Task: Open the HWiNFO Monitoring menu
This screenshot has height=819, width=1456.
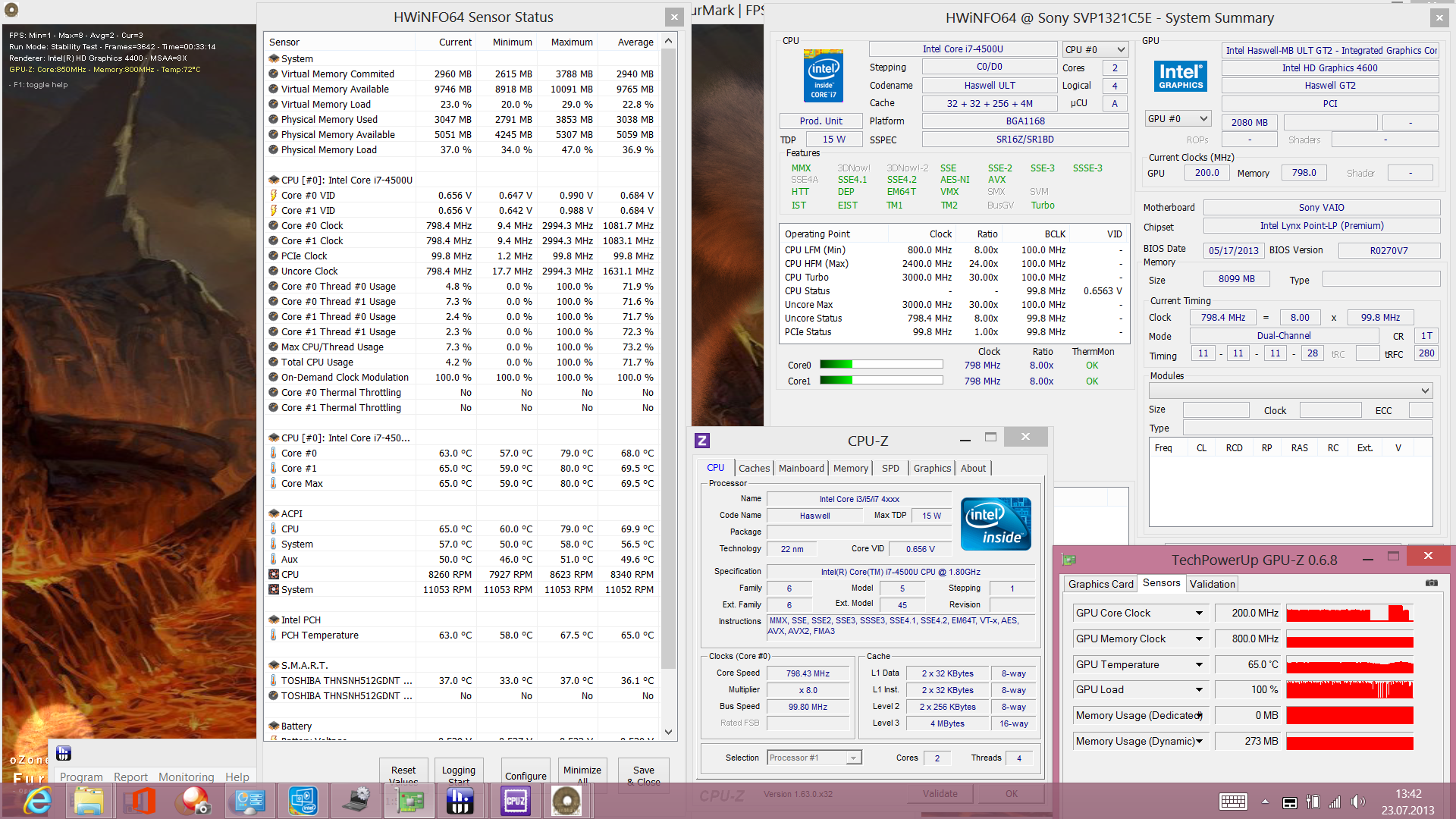Action: (x=186, y=777)
